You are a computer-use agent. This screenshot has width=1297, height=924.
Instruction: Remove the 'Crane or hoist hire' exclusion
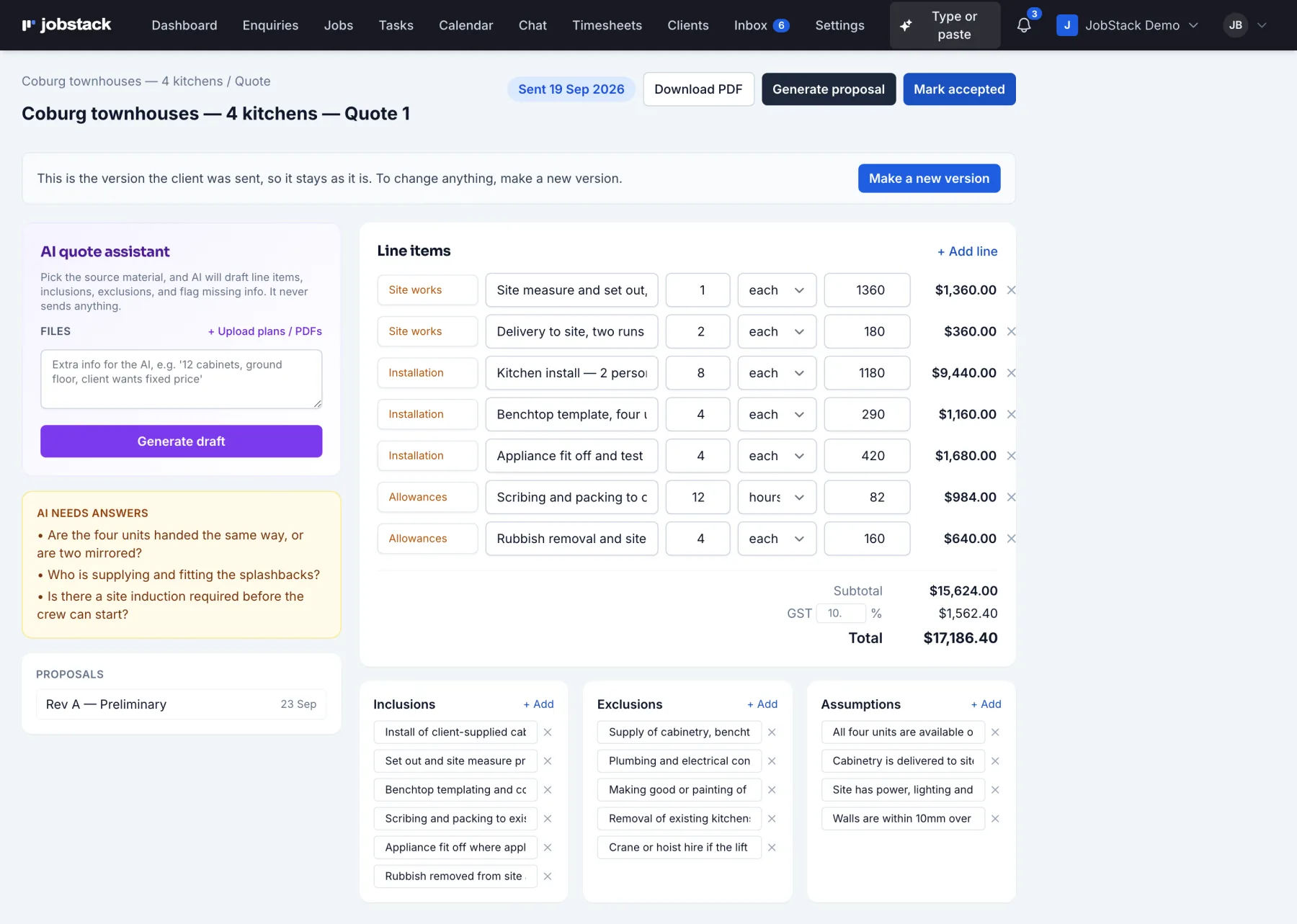(772, 848)
